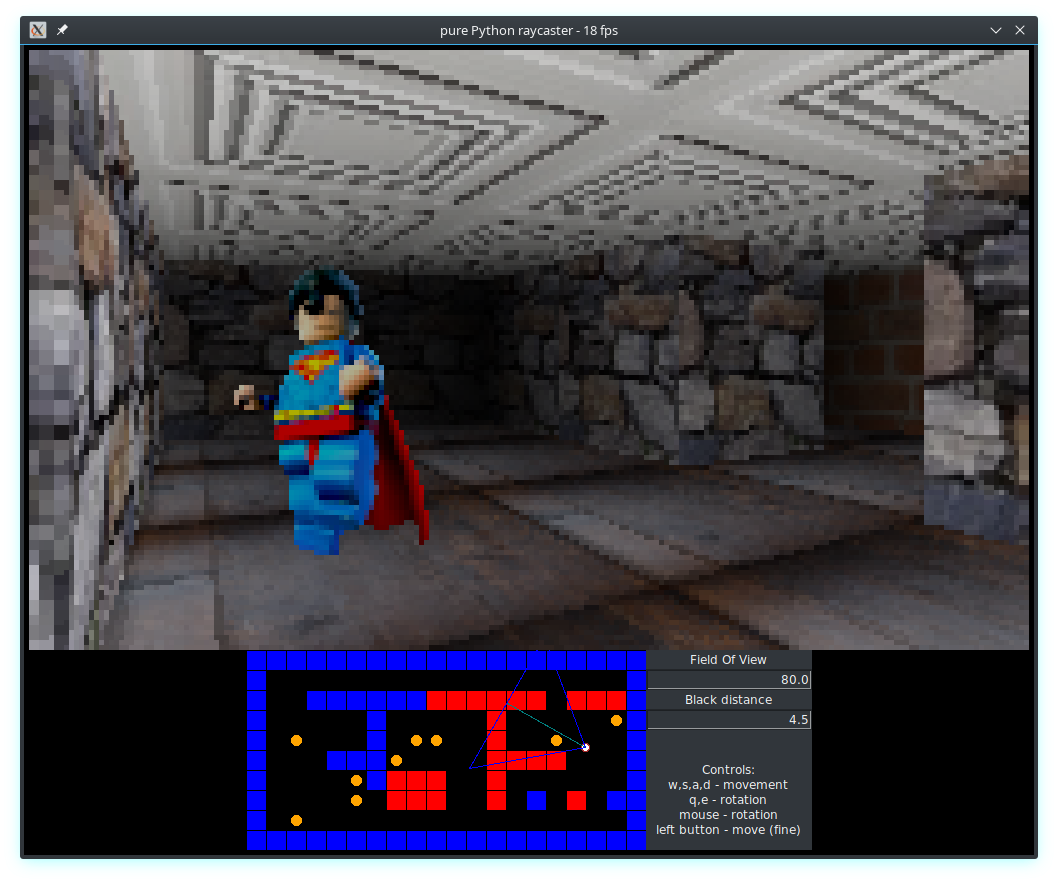This screenshot has height=883, width=1058.
Task: Click the 'Field Of View' label
Action: click(x=728, y=660)
